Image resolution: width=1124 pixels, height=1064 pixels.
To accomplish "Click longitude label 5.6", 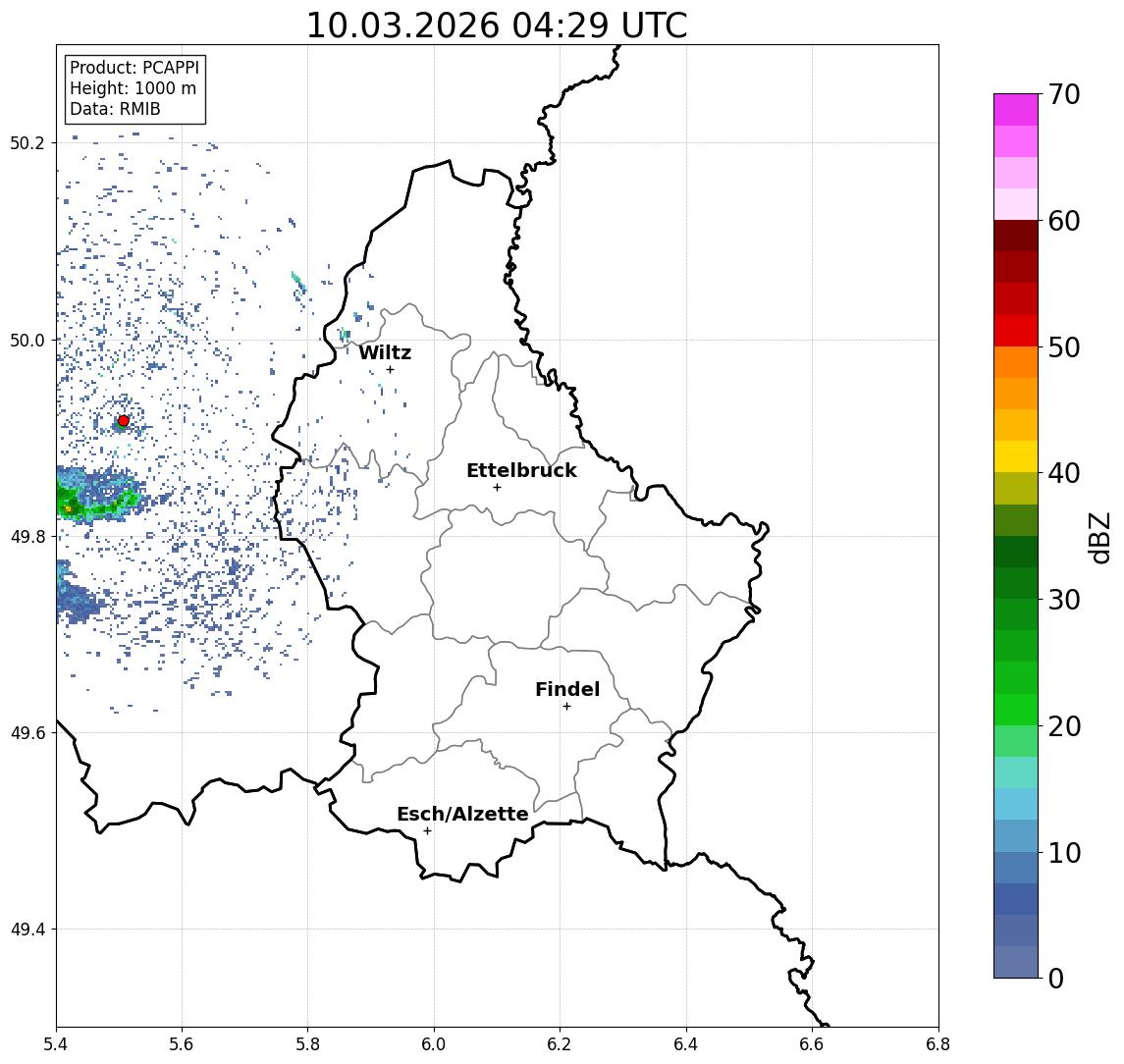I will (x=182, y=1044).
